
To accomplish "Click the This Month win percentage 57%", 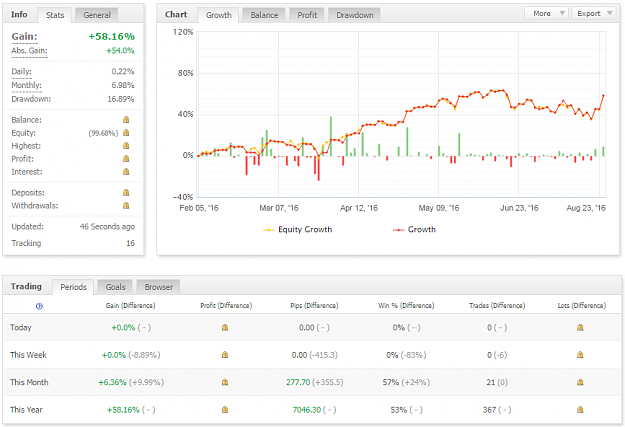I will [x=391, y=382].
